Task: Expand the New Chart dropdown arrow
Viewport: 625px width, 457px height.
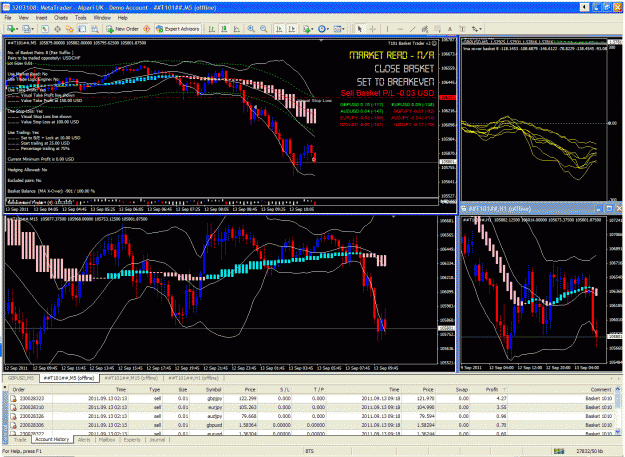Action: pos(17,29)
